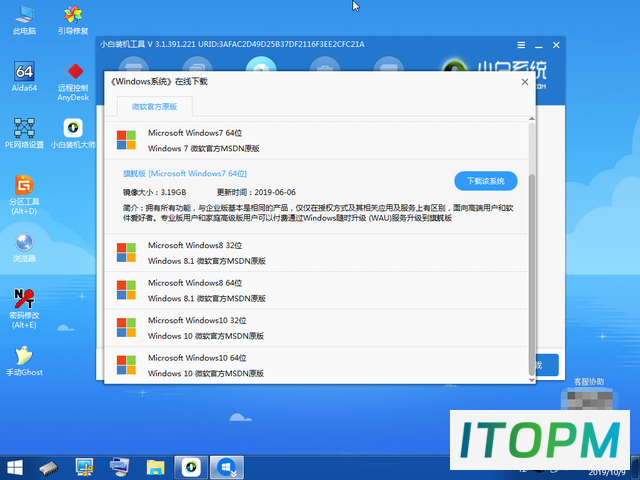This screenshot has height=480, width=640.
Task: Launch the 分区工具 partition tool
Action: click(x=24, y=195)
